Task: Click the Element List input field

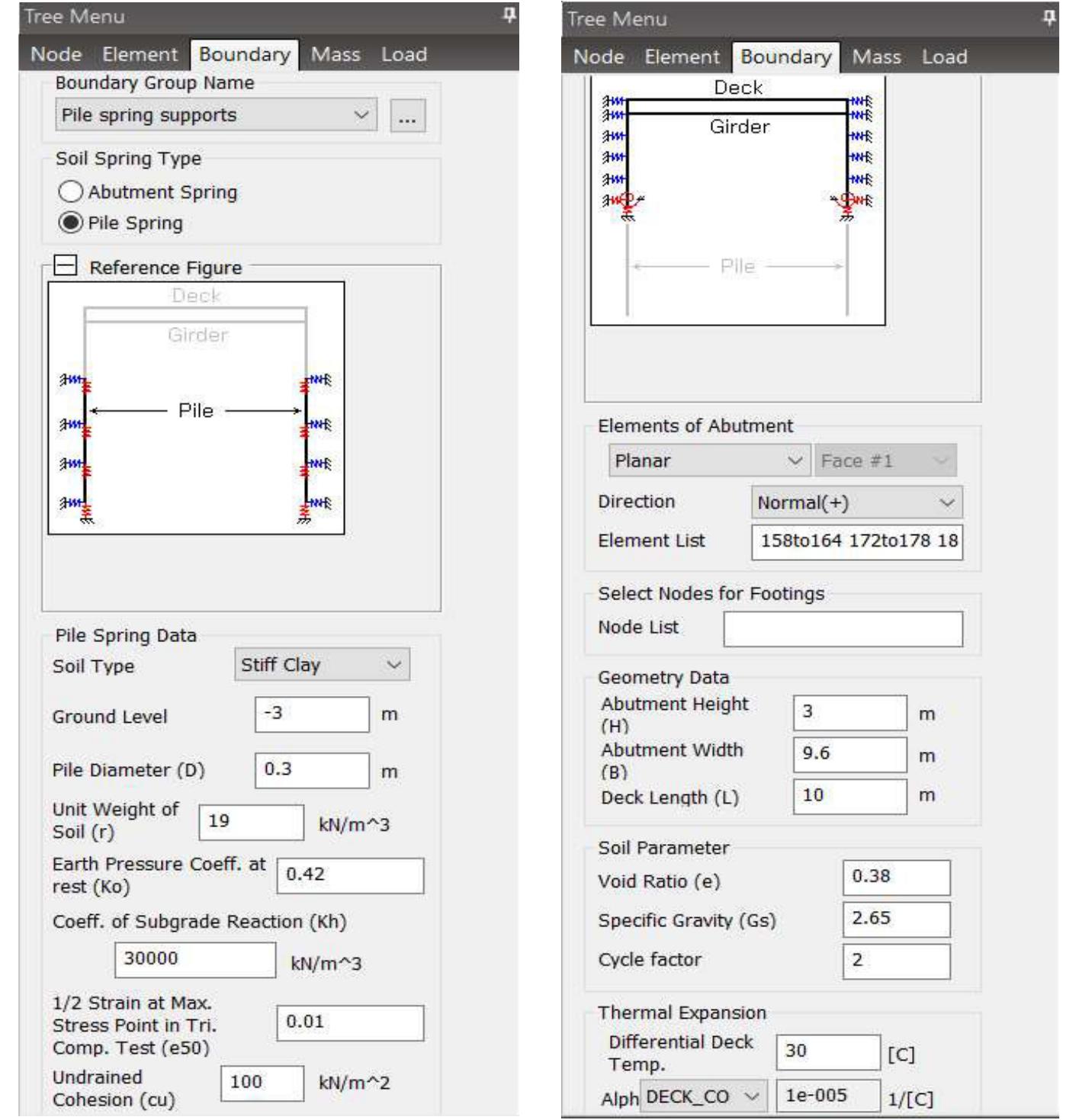Action: pos(857,542)
